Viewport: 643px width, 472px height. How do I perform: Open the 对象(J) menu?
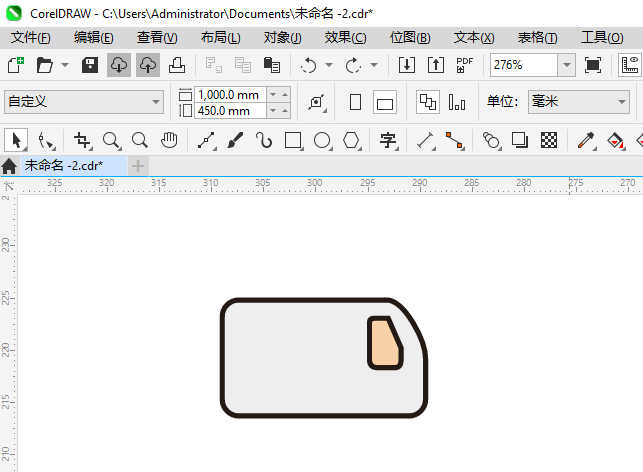click(283, 38)
